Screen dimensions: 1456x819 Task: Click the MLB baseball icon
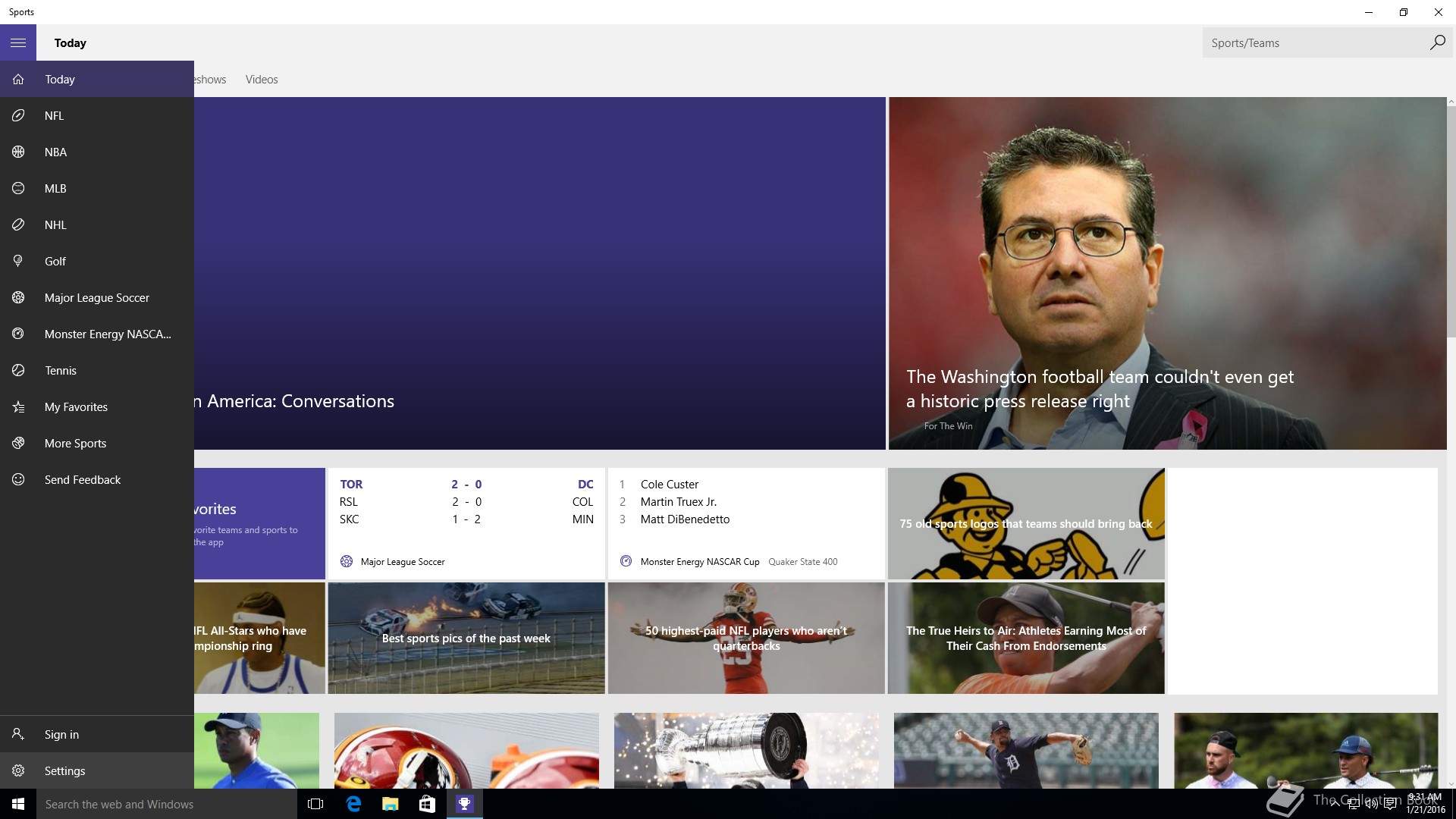(18, 188)
